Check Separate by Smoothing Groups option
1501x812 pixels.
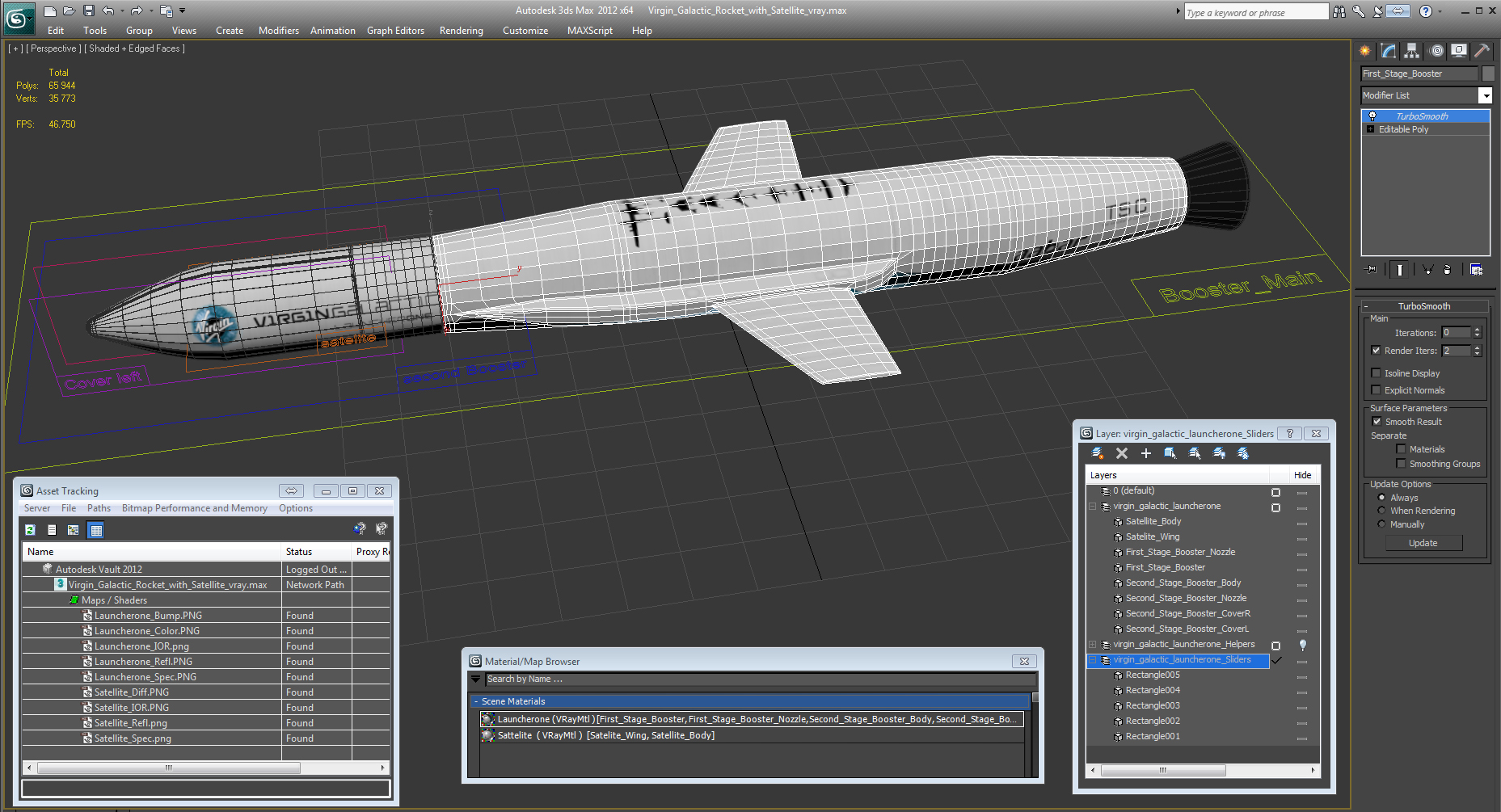point(1401,464)
